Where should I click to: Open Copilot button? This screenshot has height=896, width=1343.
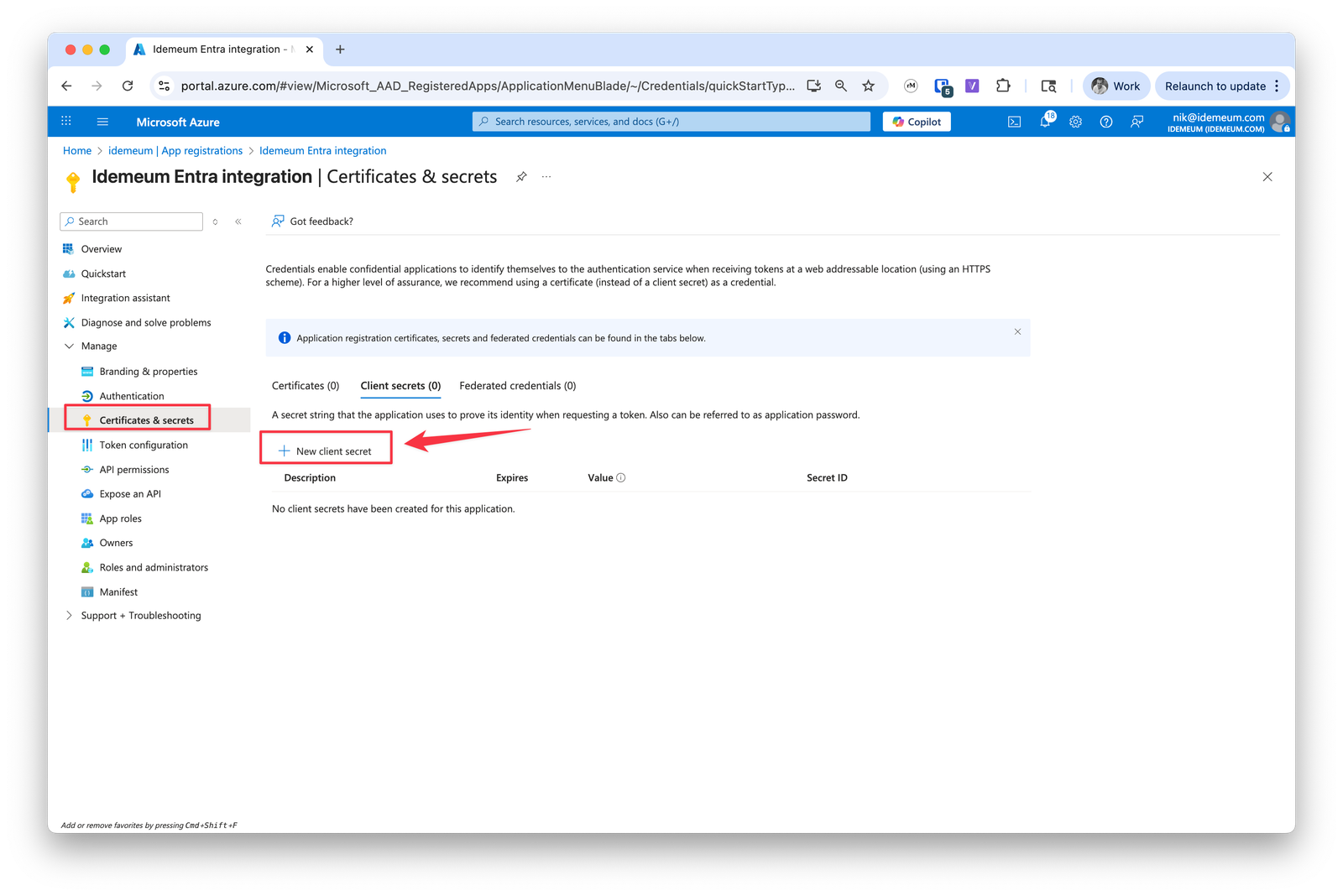click(x=917, y=122)
